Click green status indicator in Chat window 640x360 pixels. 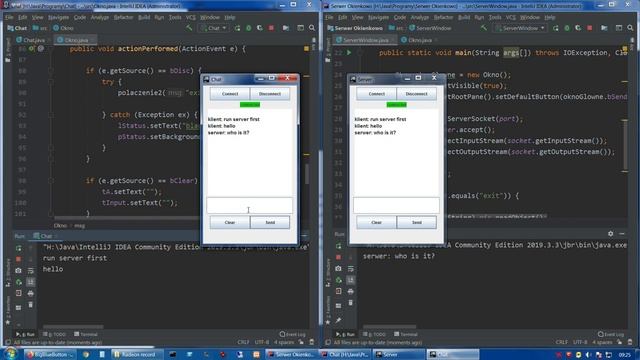pyautogui.click(x=250, y=105)
